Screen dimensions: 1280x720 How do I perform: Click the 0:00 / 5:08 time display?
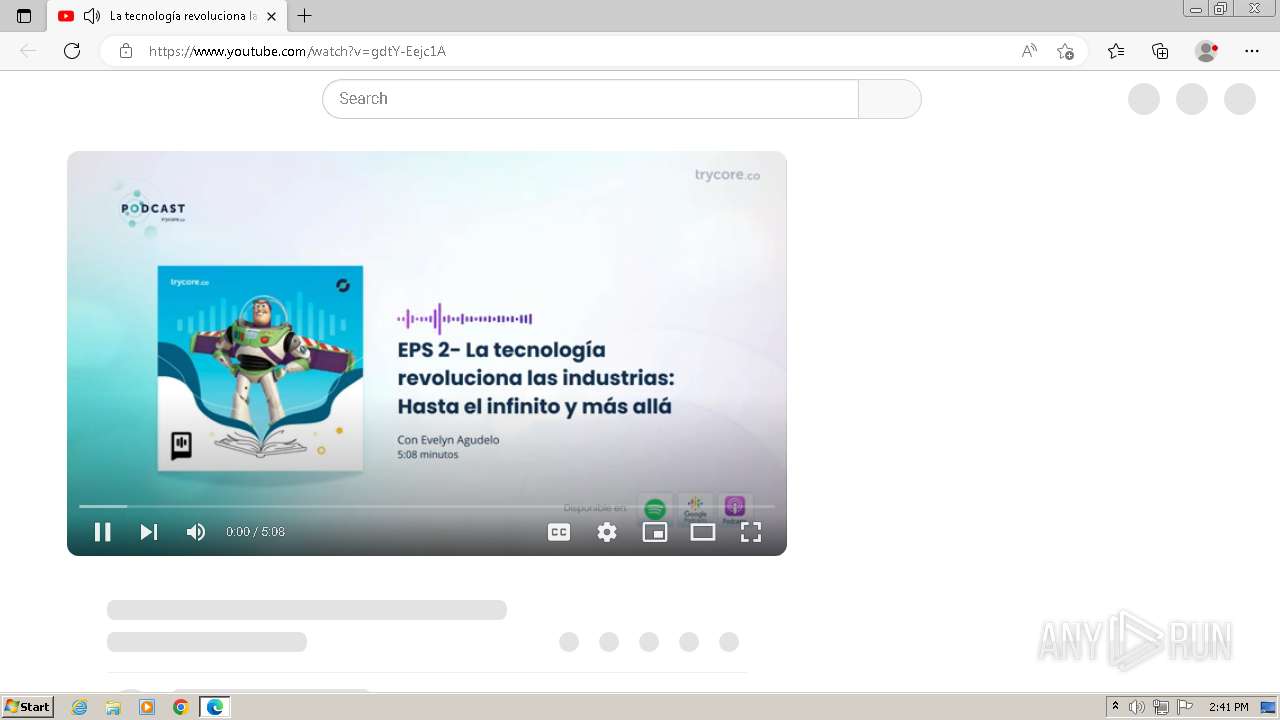[x=256, y=532]
